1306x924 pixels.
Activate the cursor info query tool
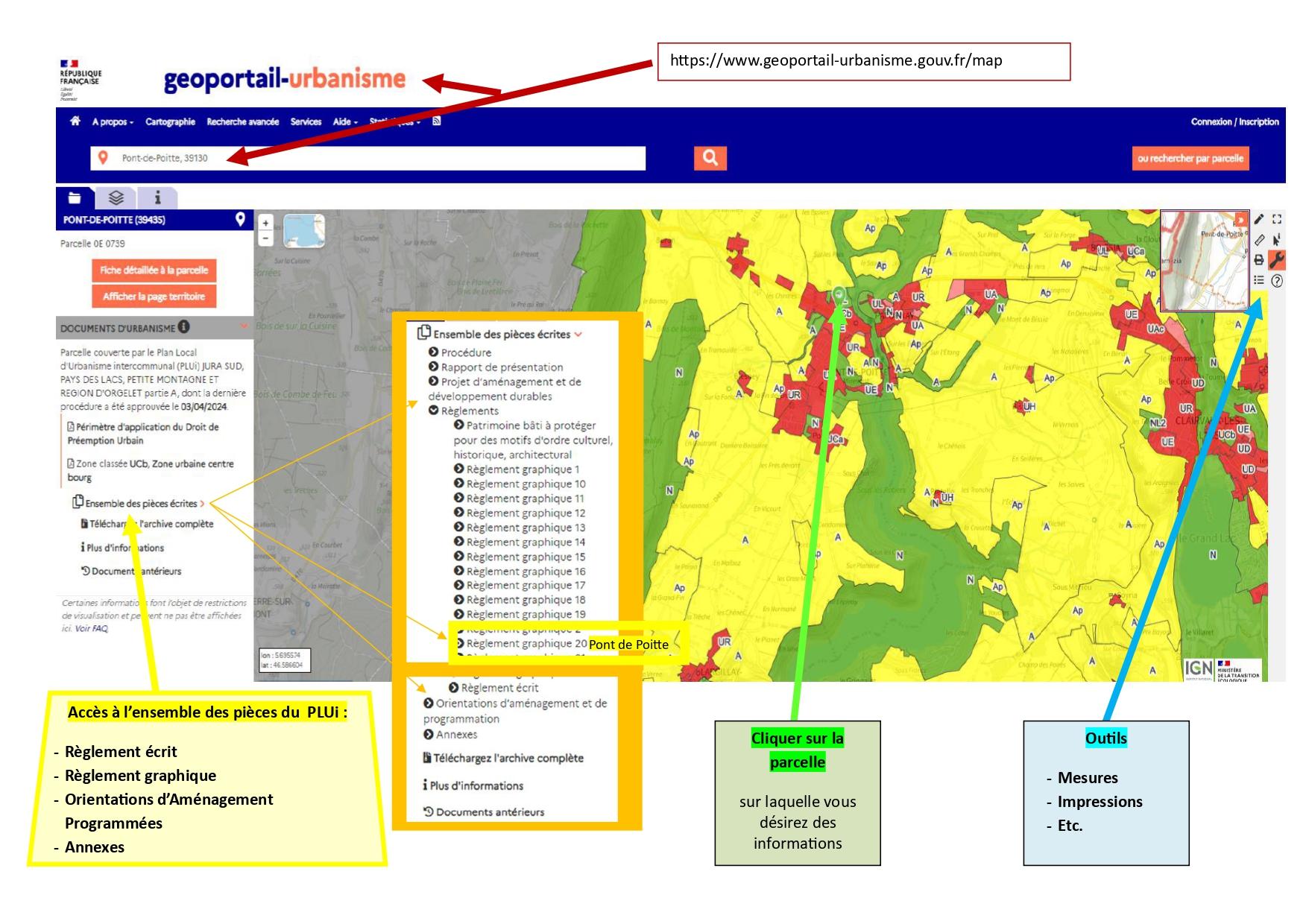pos(1277,239)
